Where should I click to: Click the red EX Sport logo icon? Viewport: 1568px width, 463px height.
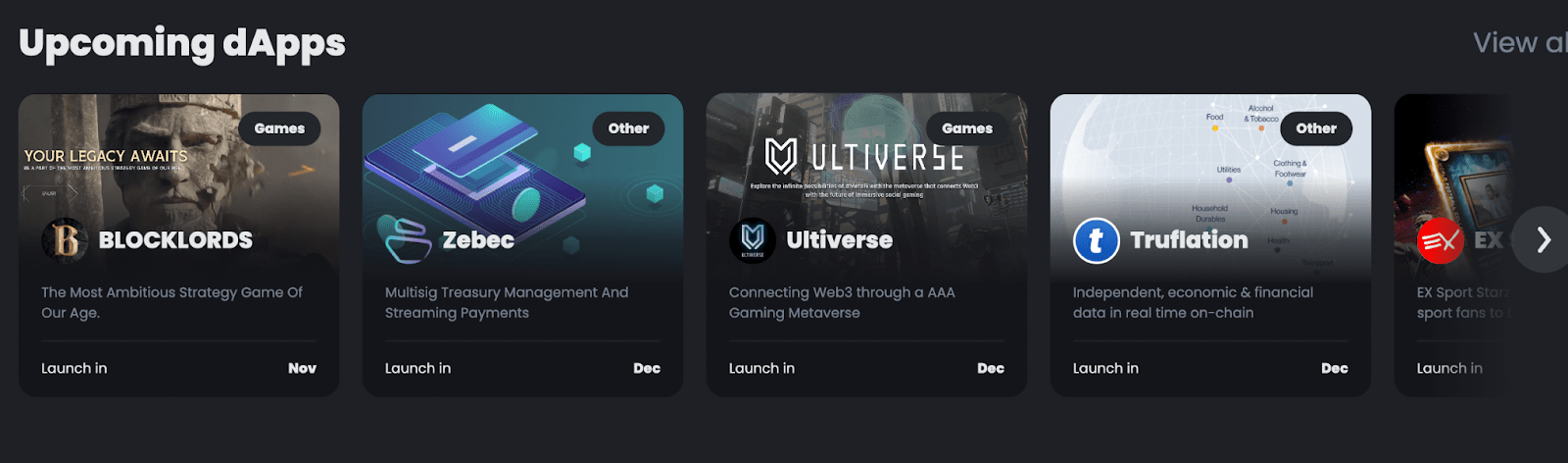(1441, 240)
